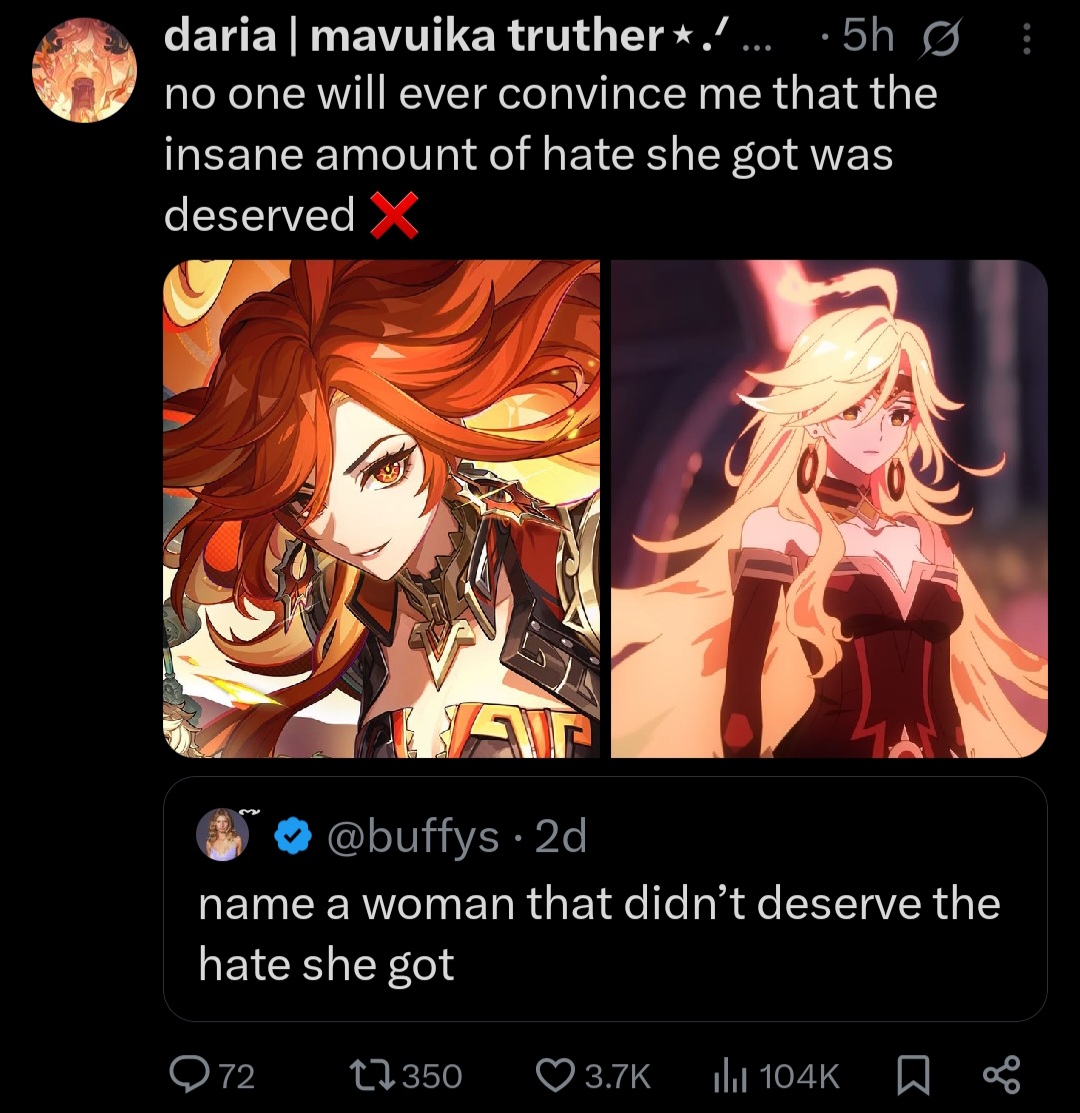Click the red cross emoji after deserved

pyautogui.click(x=395, y=214)
